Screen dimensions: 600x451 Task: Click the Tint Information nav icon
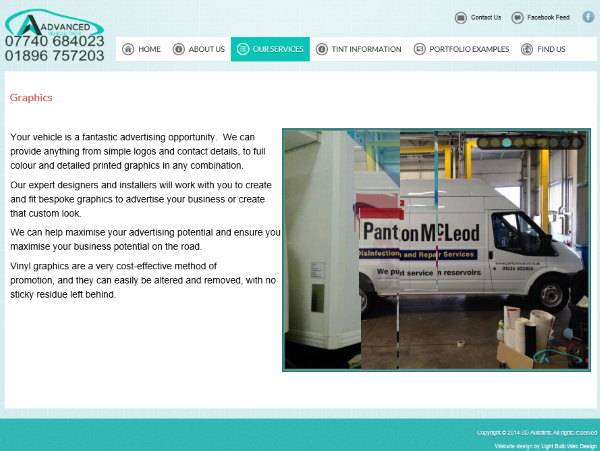click(x=321, y=49)
